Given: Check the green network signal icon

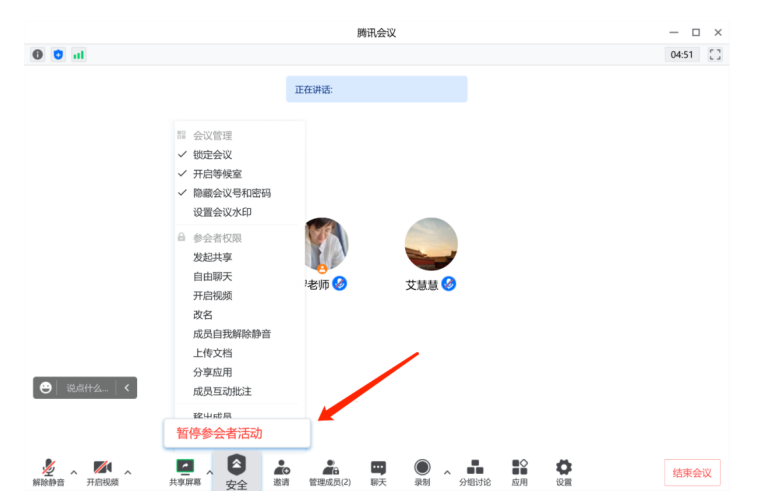Looking at the screenshot, I should pos(79,55).
